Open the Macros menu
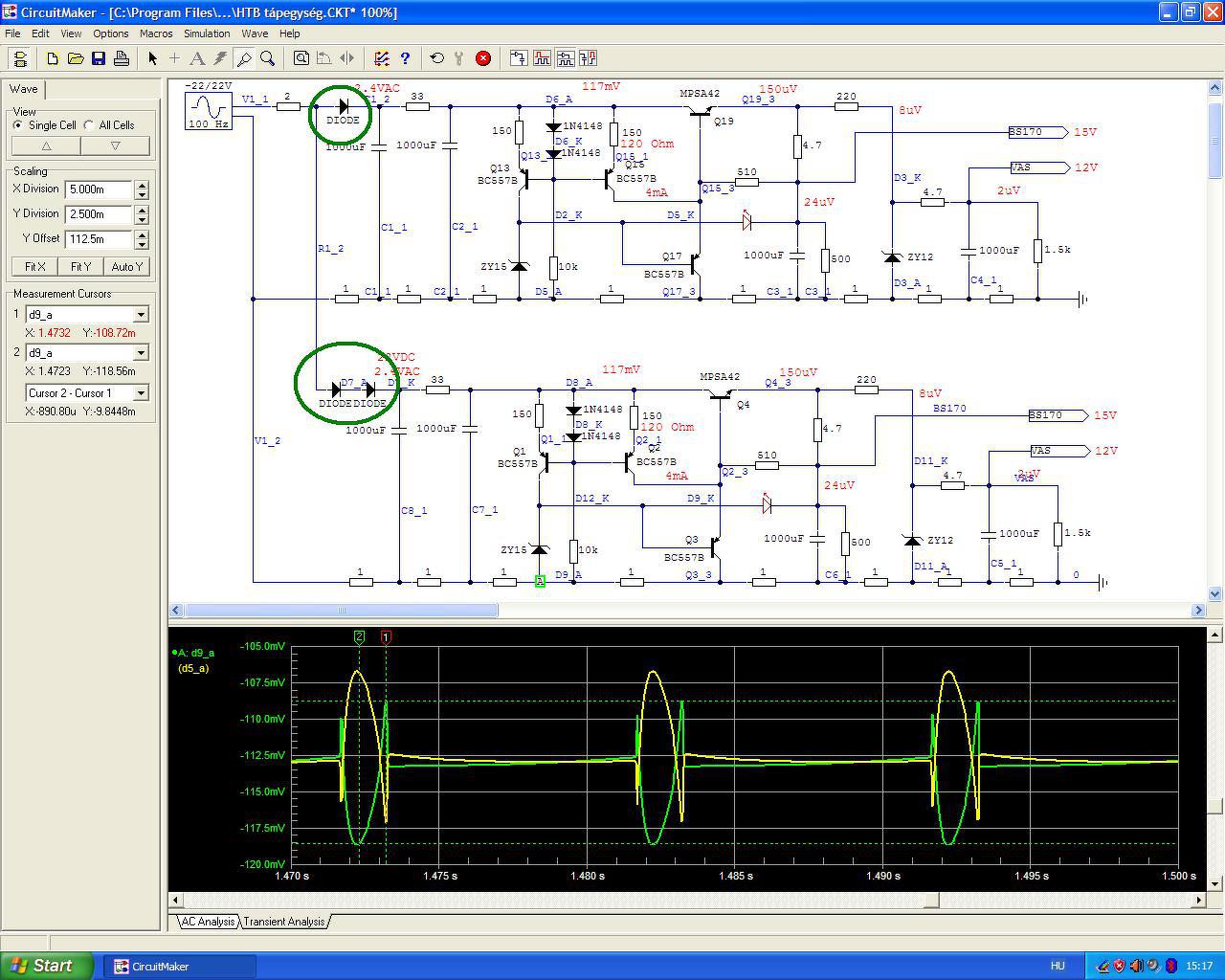 coord(156,33)
